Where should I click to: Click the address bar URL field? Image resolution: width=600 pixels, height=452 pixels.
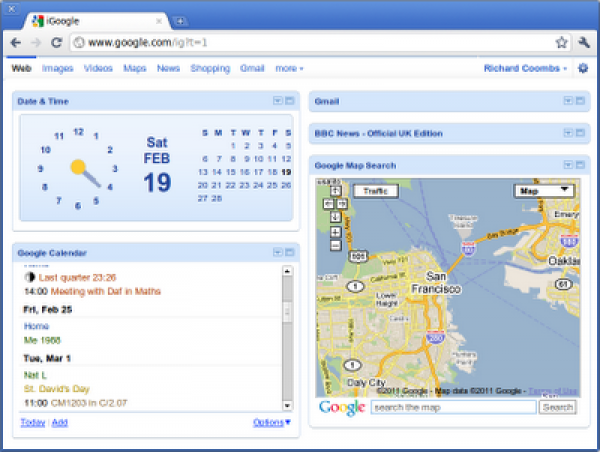coord(314,42)
